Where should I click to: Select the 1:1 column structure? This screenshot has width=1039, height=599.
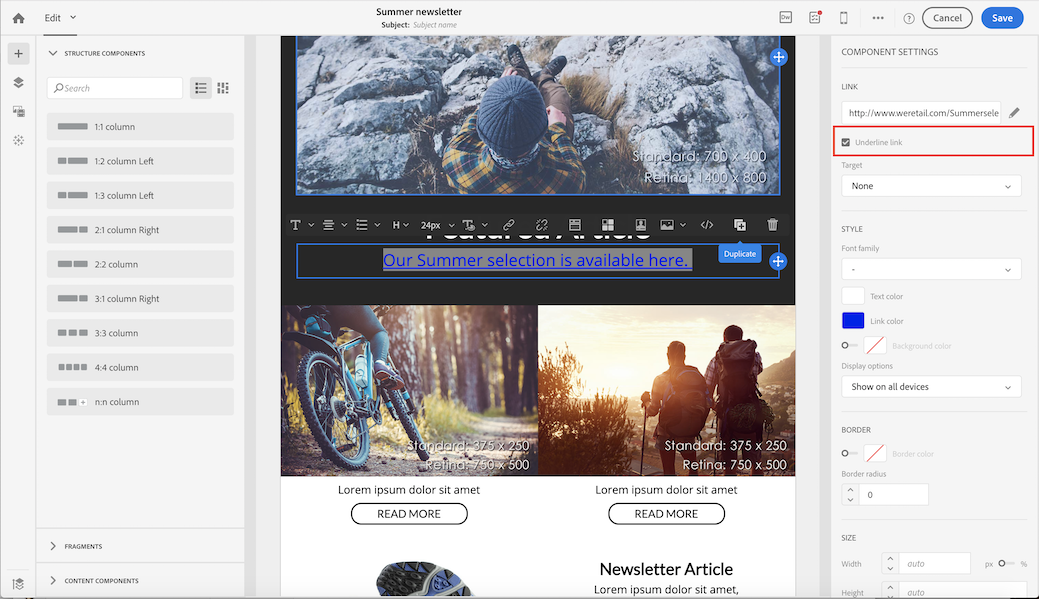pyautogui.click(x=140, y=127)
